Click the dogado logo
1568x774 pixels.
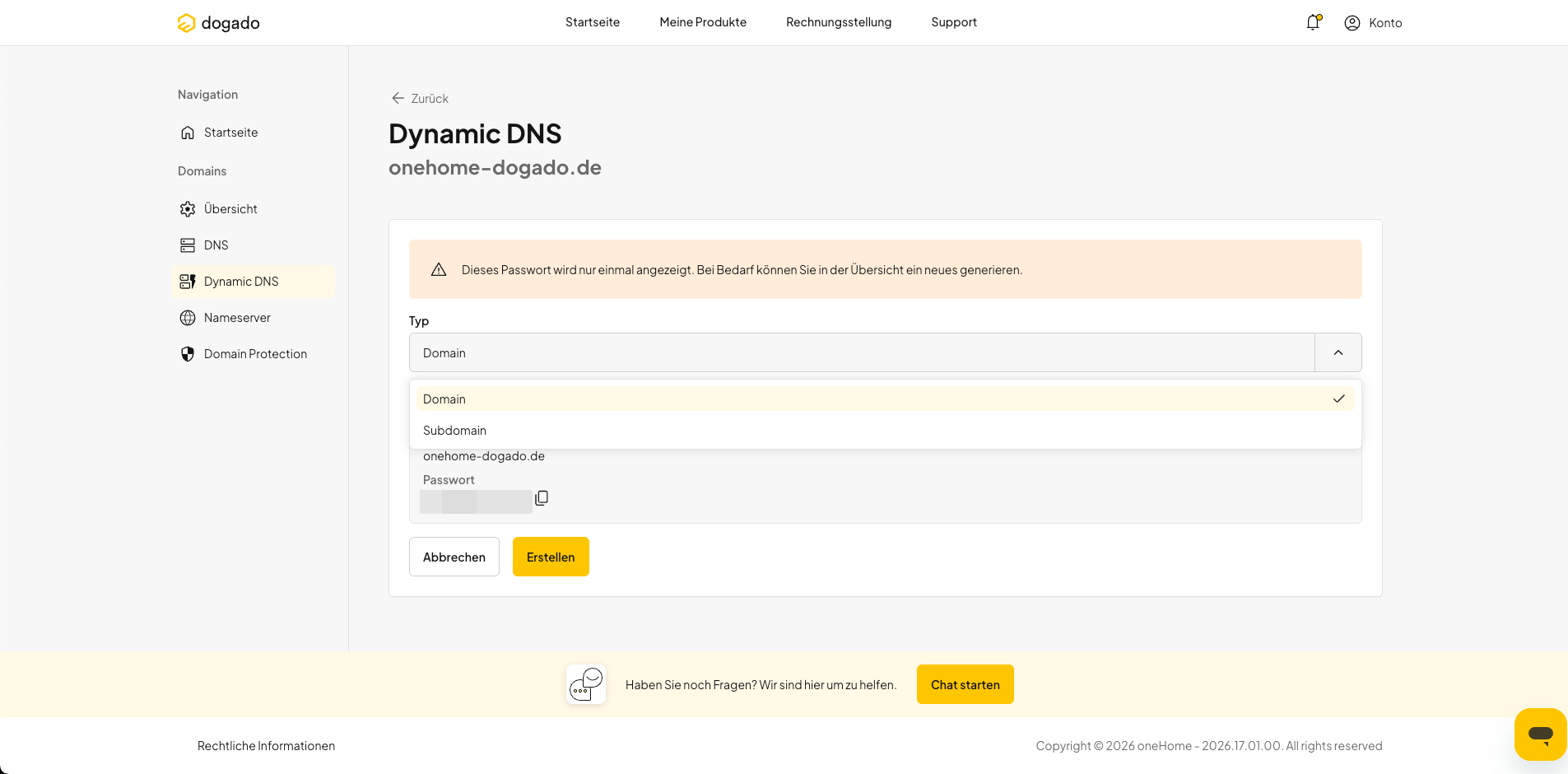218,23
